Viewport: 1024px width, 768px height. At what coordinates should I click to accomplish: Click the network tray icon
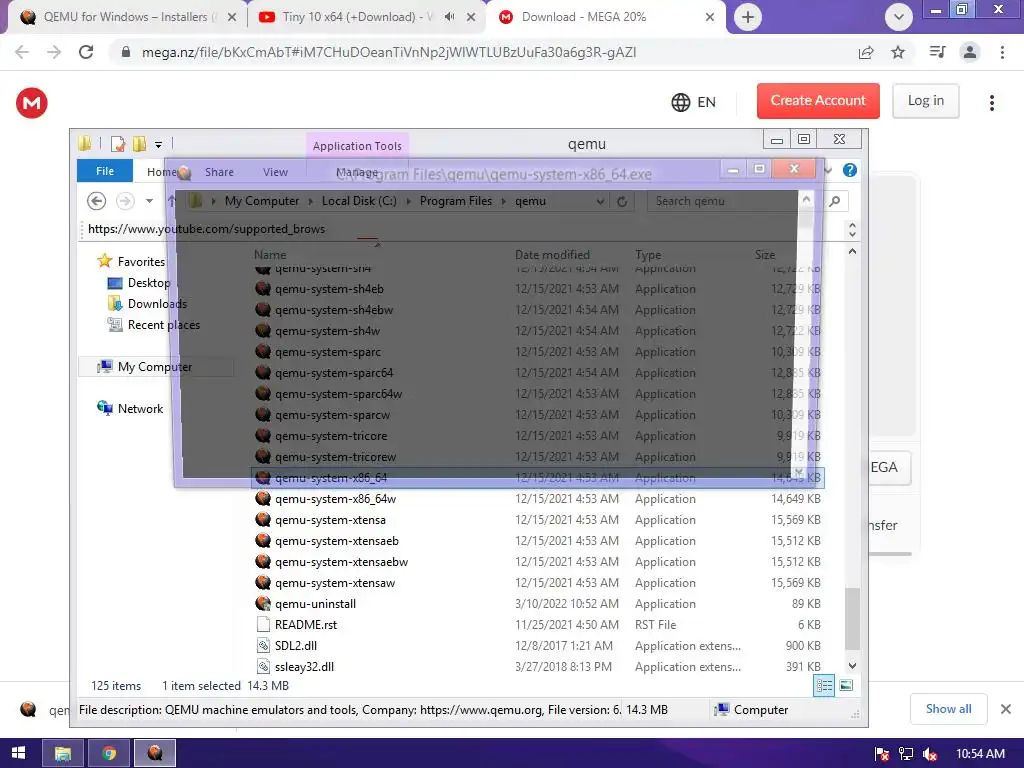click(906, 754)
